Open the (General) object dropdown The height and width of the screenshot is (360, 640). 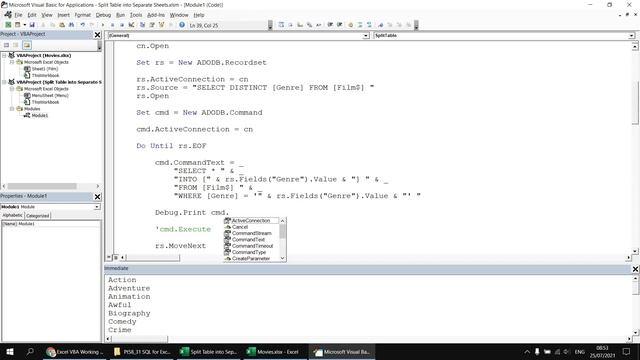coord(366,36)
